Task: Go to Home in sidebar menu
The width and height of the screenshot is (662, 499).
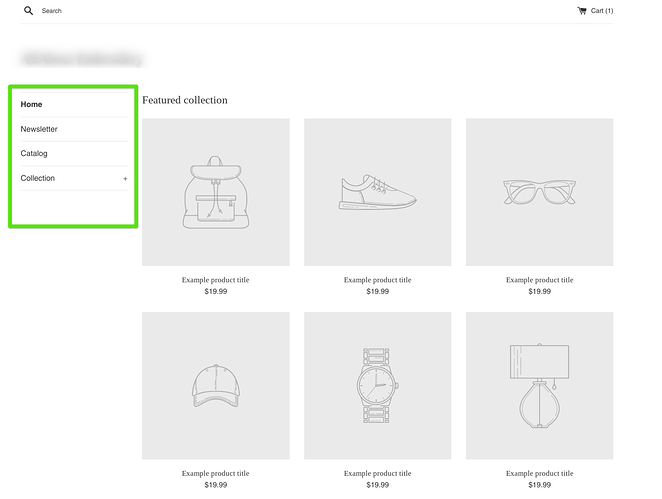Action: (x=31, y=104)
